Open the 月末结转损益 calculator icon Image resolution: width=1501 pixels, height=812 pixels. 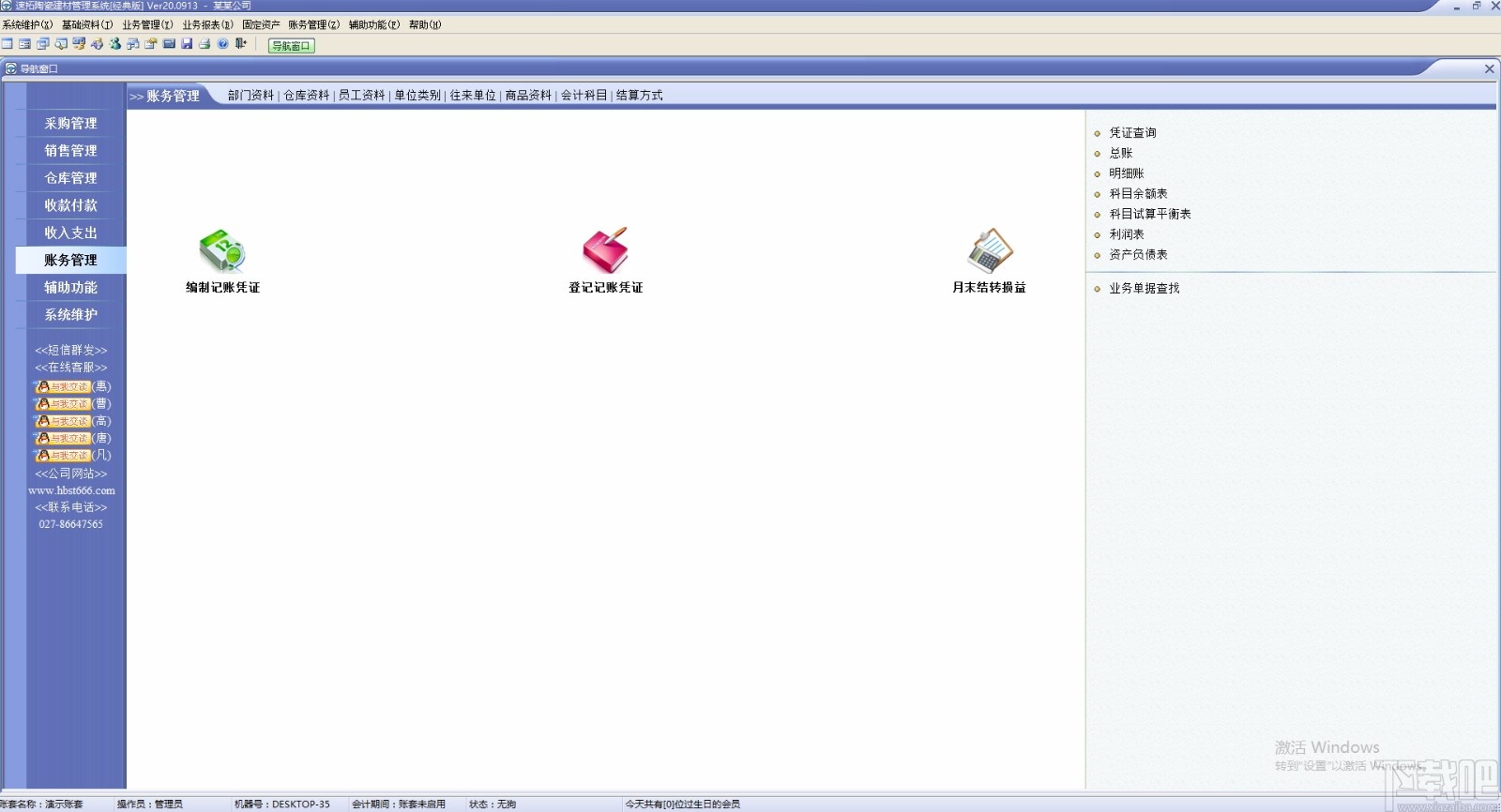point(990,250)
